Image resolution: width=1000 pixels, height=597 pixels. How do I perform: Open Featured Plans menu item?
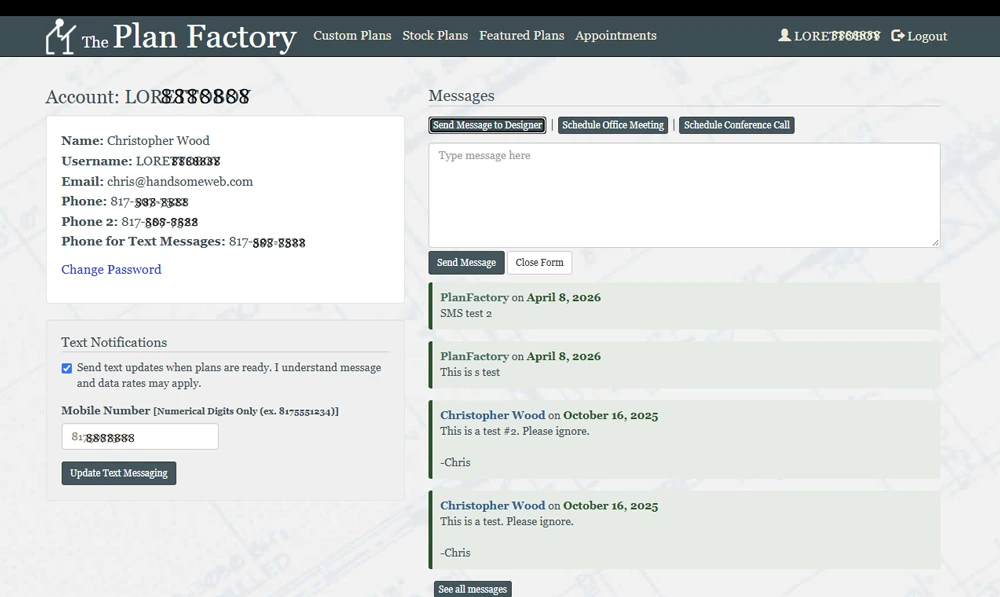tap(522, 36)
